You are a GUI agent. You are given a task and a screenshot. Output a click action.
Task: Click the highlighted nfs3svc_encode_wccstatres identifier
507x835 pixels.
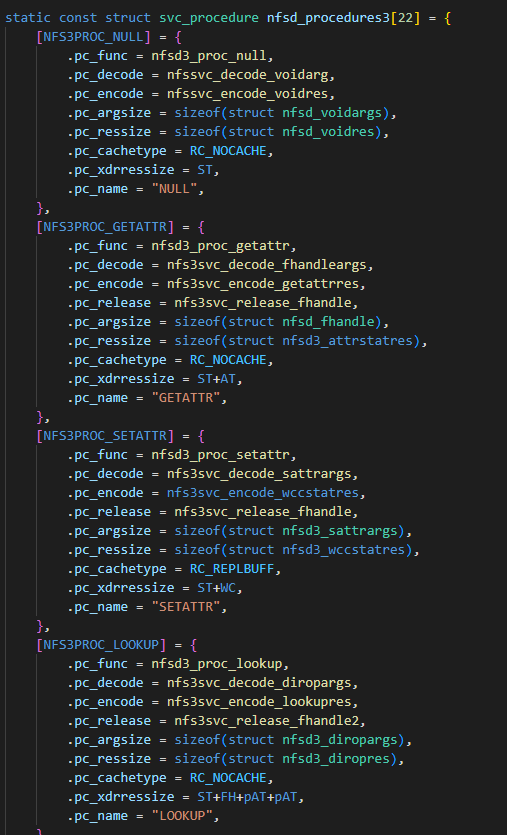pos(263,493)
